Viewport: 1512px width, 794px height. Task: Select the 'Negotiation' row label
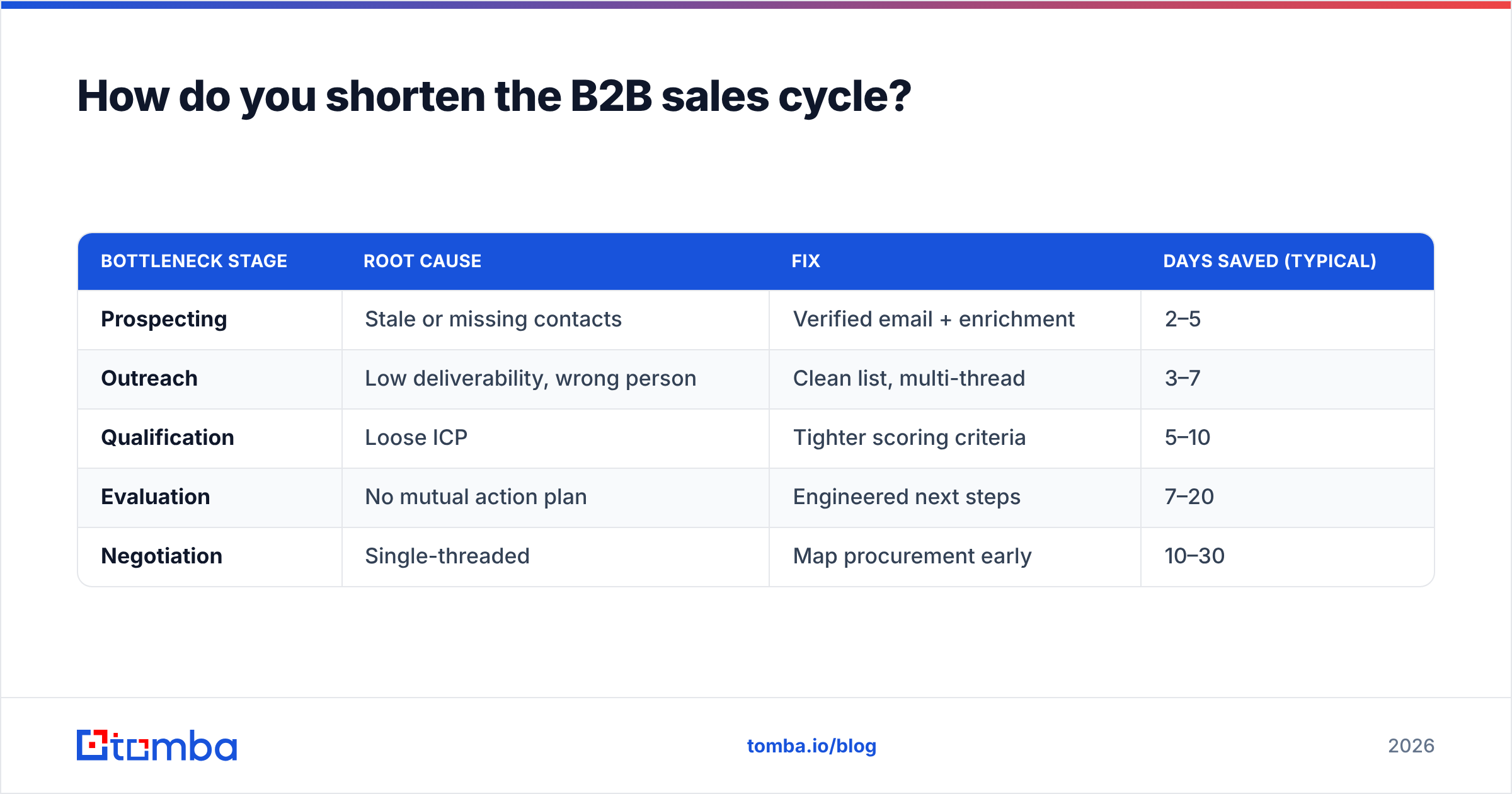(162, 556)
